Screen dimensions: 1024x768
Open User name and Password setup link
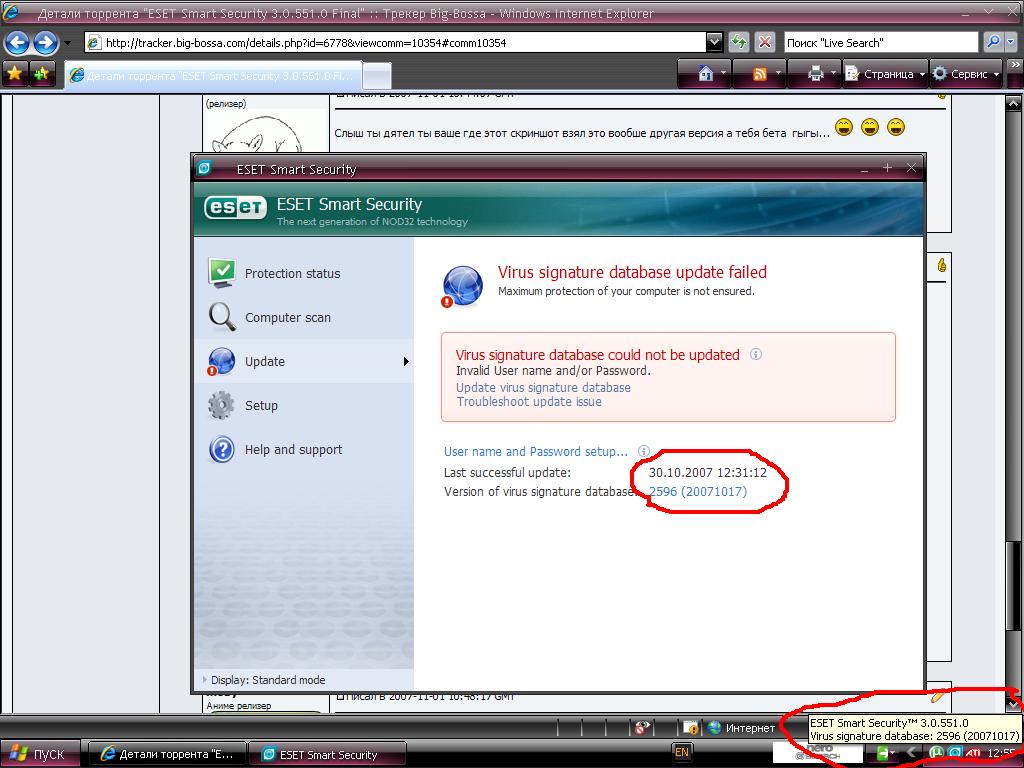(536, 451)
